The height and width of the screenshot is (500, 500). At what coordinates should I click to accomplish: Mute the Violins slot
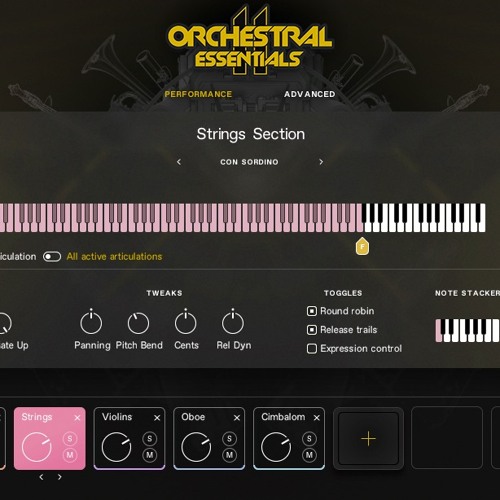click(x=150, y=455)
